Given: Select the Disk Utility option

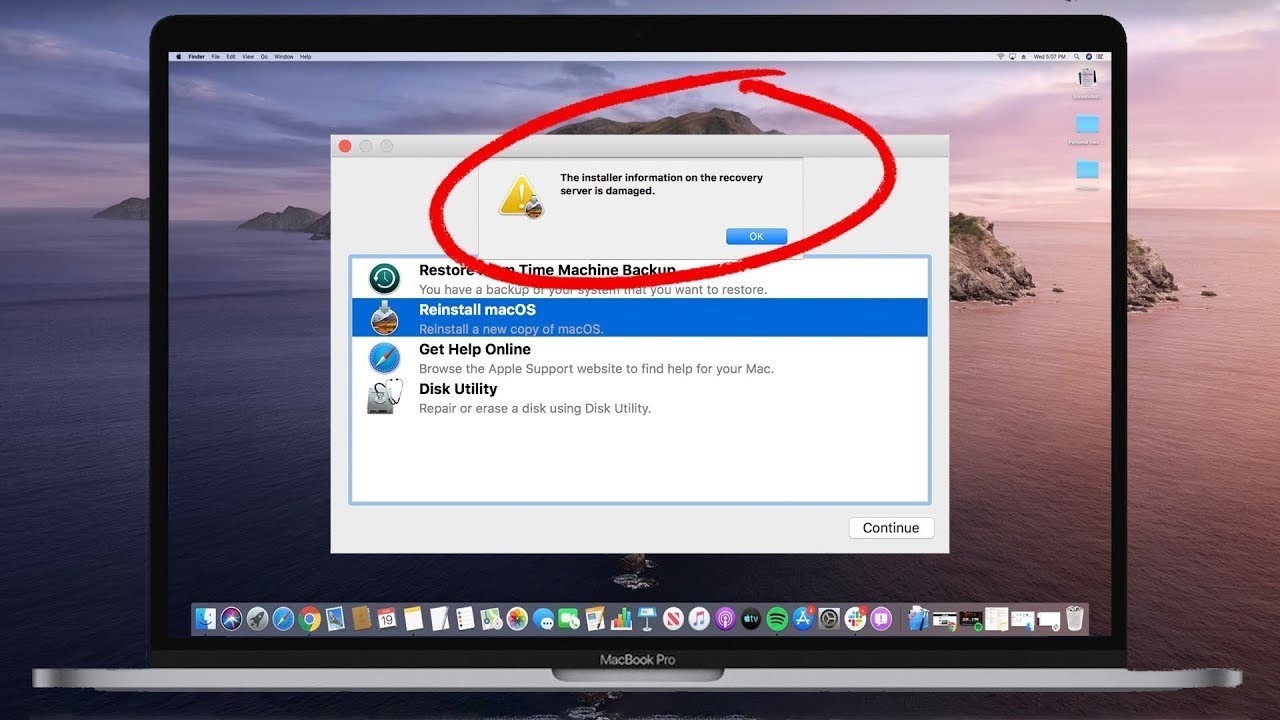Looking at the screenshot, I should click(639, 398).
